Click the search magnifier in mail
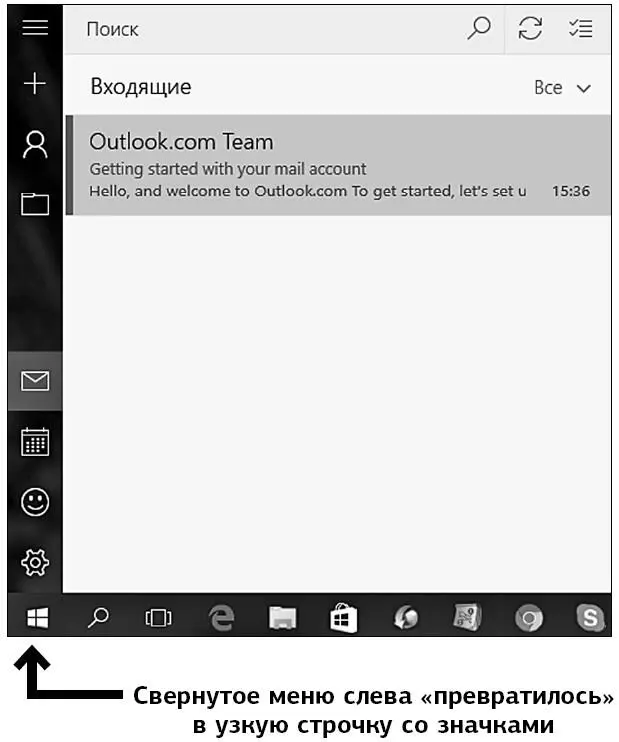The width and height of the screenshot is (619, 742). [479, 28]
